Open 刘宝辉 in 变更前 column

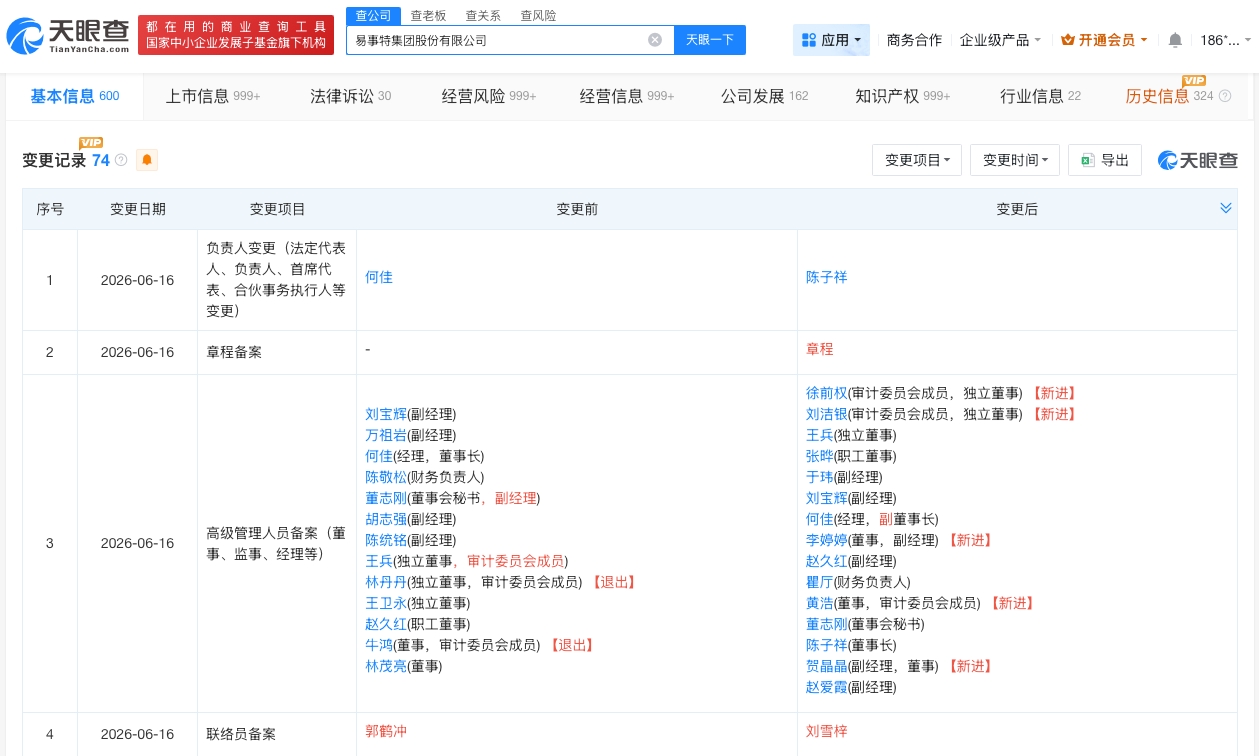click(x=386, y=414)
